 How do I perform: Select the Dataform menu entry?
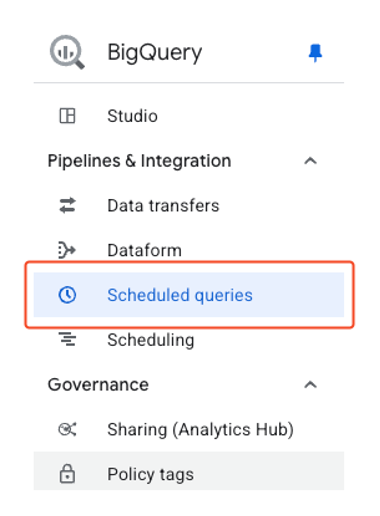tap(189, 250)
